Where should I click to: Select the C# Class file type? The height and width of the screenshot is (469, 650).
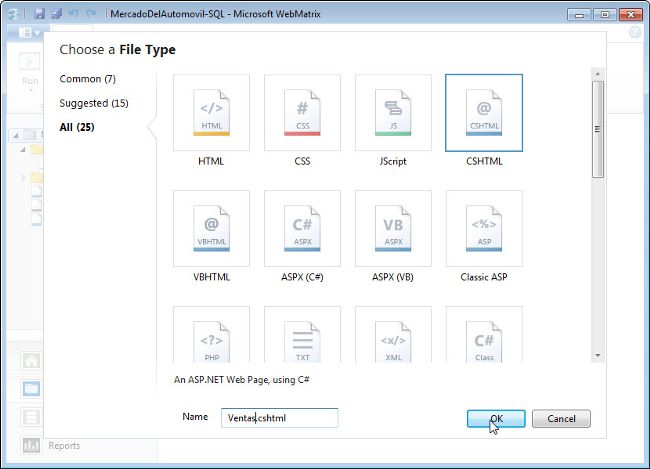[x=484, y=335]
